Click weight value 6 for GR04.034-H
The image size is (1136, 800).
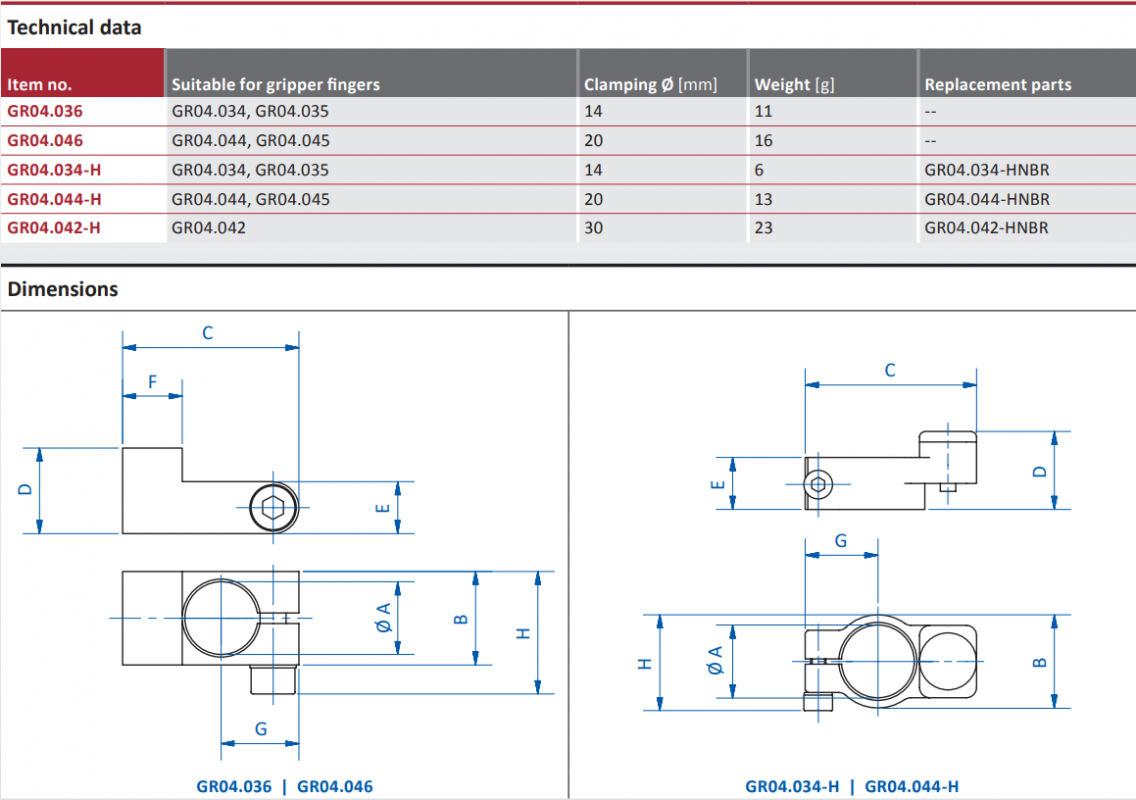759,170
